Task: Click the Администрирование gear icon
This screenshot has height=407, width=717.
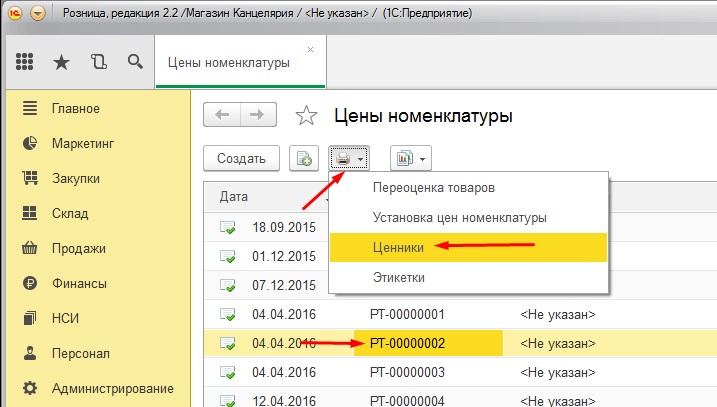Action: coord(30,388)
